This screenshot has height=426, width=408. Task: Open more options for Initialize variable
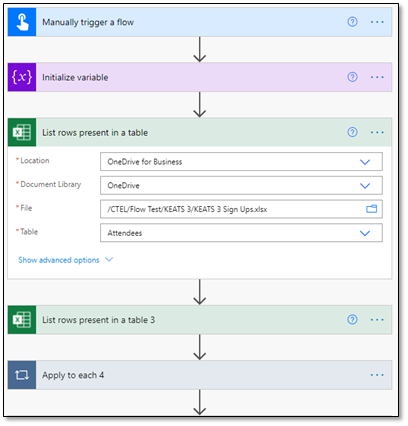[x=377, y=77]
